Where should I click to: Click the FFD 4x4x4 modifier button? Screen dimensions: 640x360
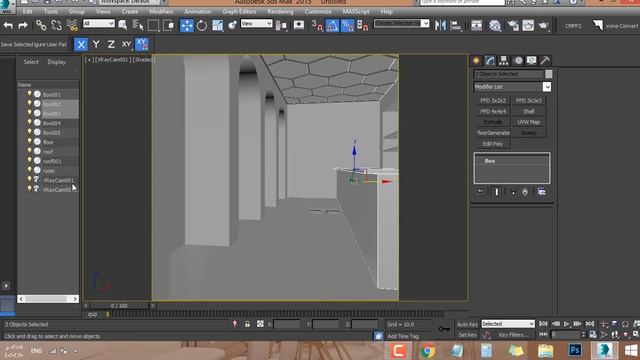pos(493,111)
